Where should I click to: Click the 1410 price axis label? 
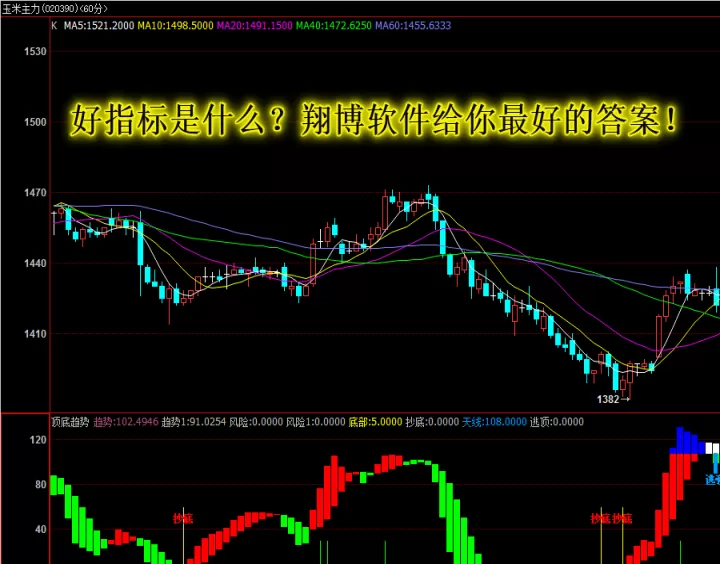click(x=35, y=334)
